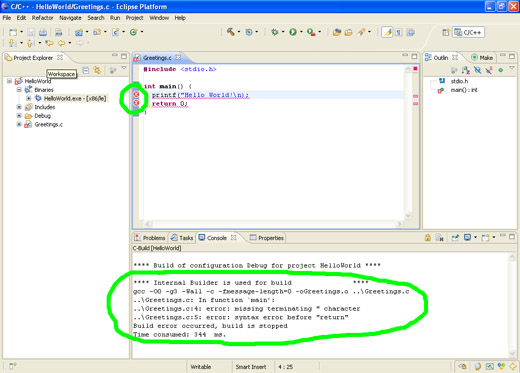The image size is (520, 373).
Task: Maximize the Console panel
Action: 512,236
